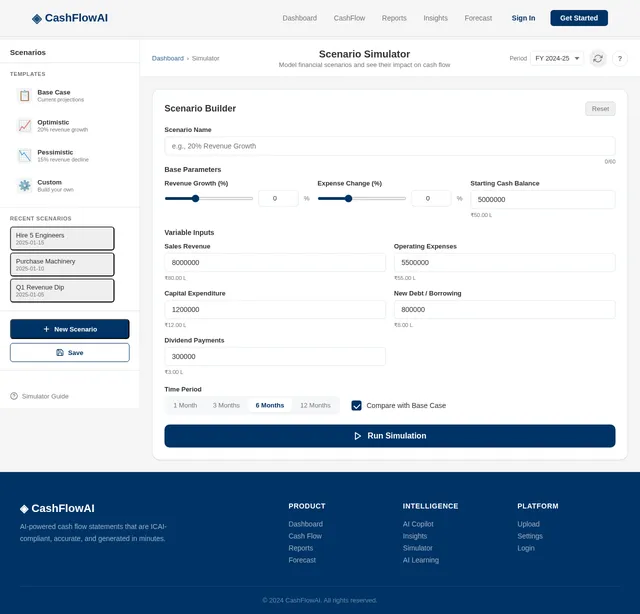Click the Run Simulation button
Image resolution: width=640 pixels, height=614 pixels.
click(390, 436)
